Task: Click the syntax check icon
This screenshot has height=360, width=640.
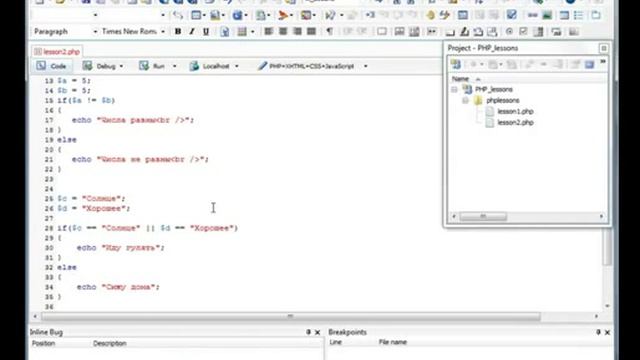Action: pyautogui.click(x=330, y=16)
